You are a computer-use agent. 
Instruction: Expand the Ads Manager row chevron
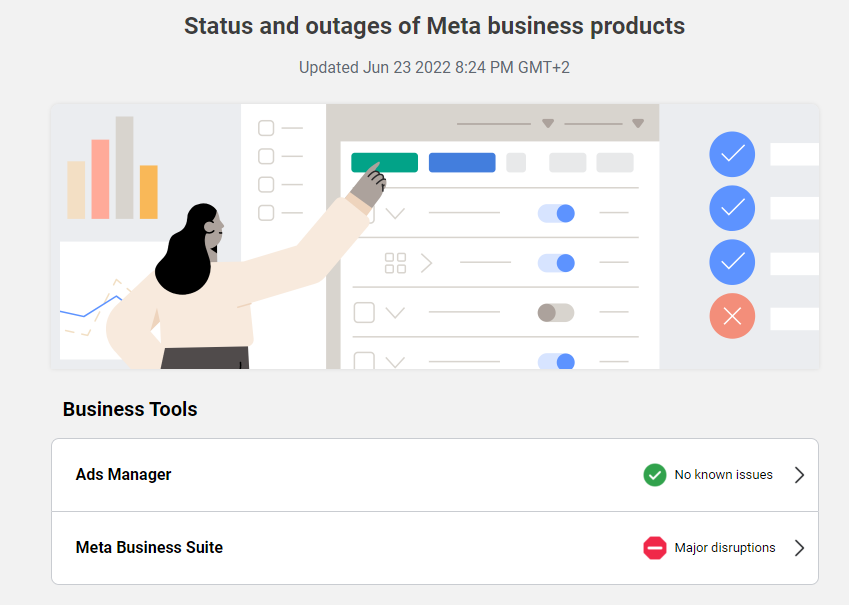pyautogui.click(x=800, y=475)
